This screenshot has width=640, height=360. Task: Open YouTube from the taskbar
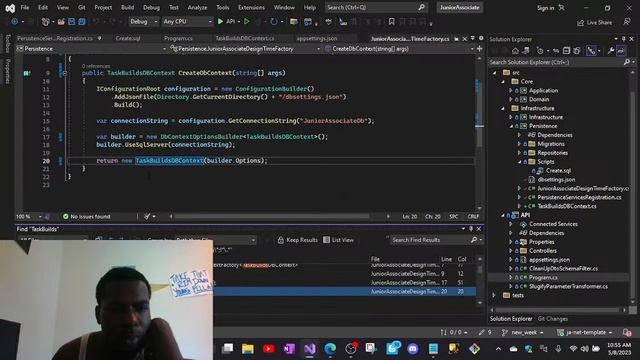coord(269,349)
